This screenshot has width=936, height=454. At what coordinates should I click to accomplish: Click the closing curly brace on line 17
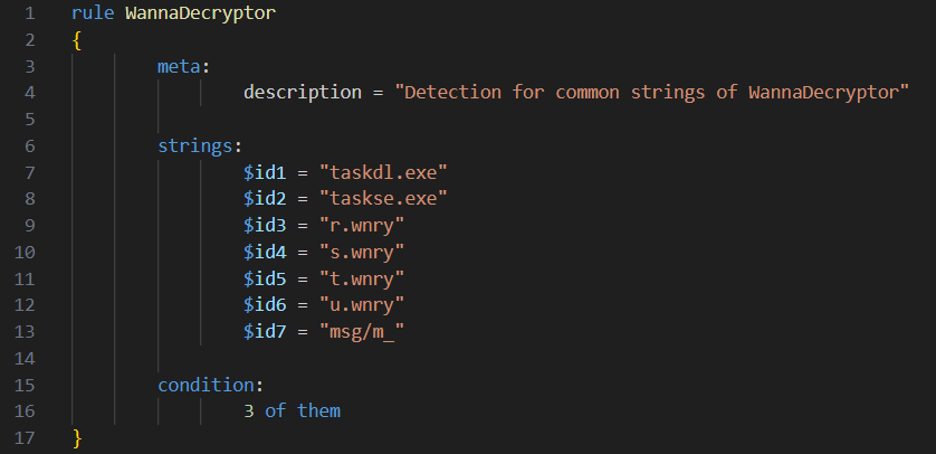coord(76,438)
